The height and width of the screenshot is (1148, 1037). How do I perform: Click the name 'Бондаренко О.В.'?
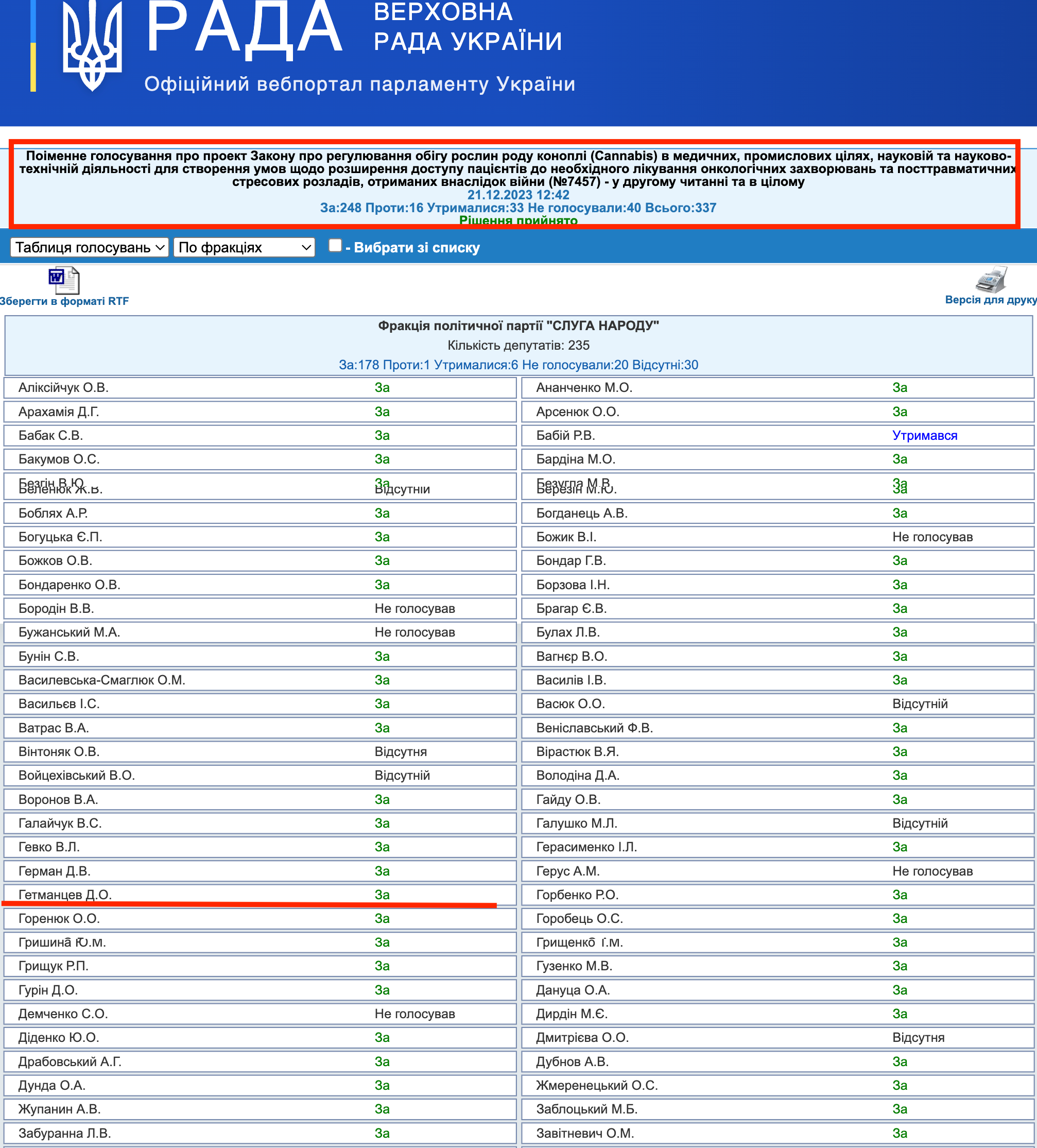[70, 585]
